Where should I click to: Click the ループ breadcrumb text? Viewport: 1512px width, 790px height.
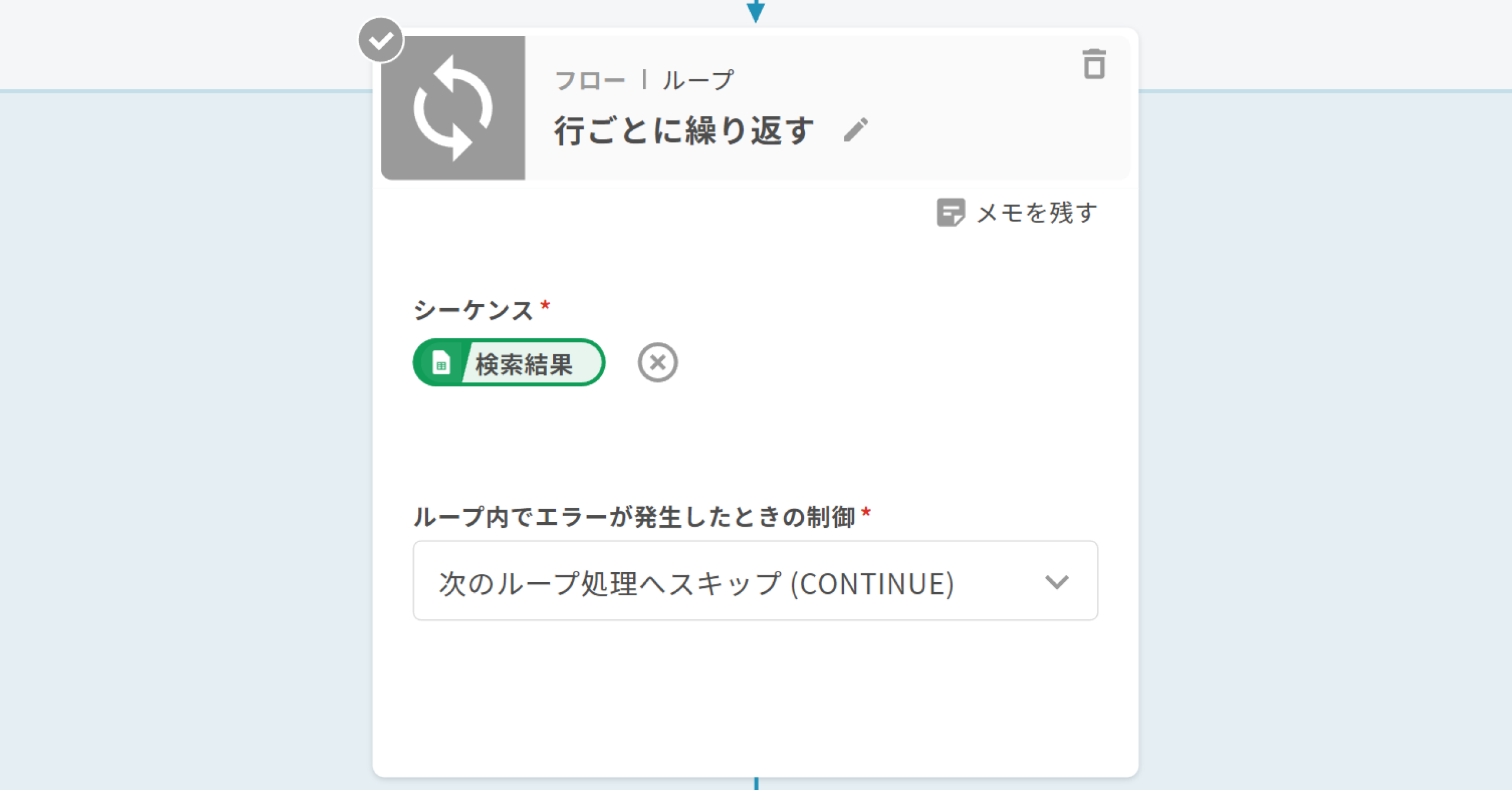click(698, 80)
